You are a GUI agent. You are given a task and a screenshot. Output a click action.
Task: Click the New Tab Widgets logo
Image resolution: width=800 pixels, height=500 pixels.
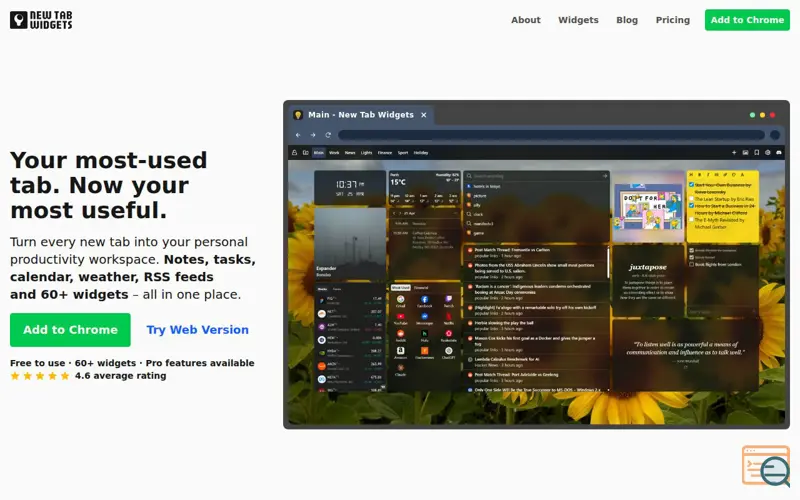[x=41, y=20]
